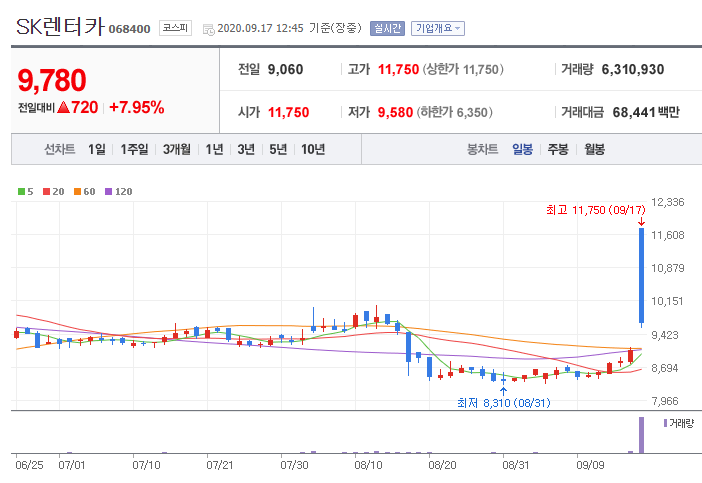
Task: Click the 코스피 market badge
Action: 175,28
